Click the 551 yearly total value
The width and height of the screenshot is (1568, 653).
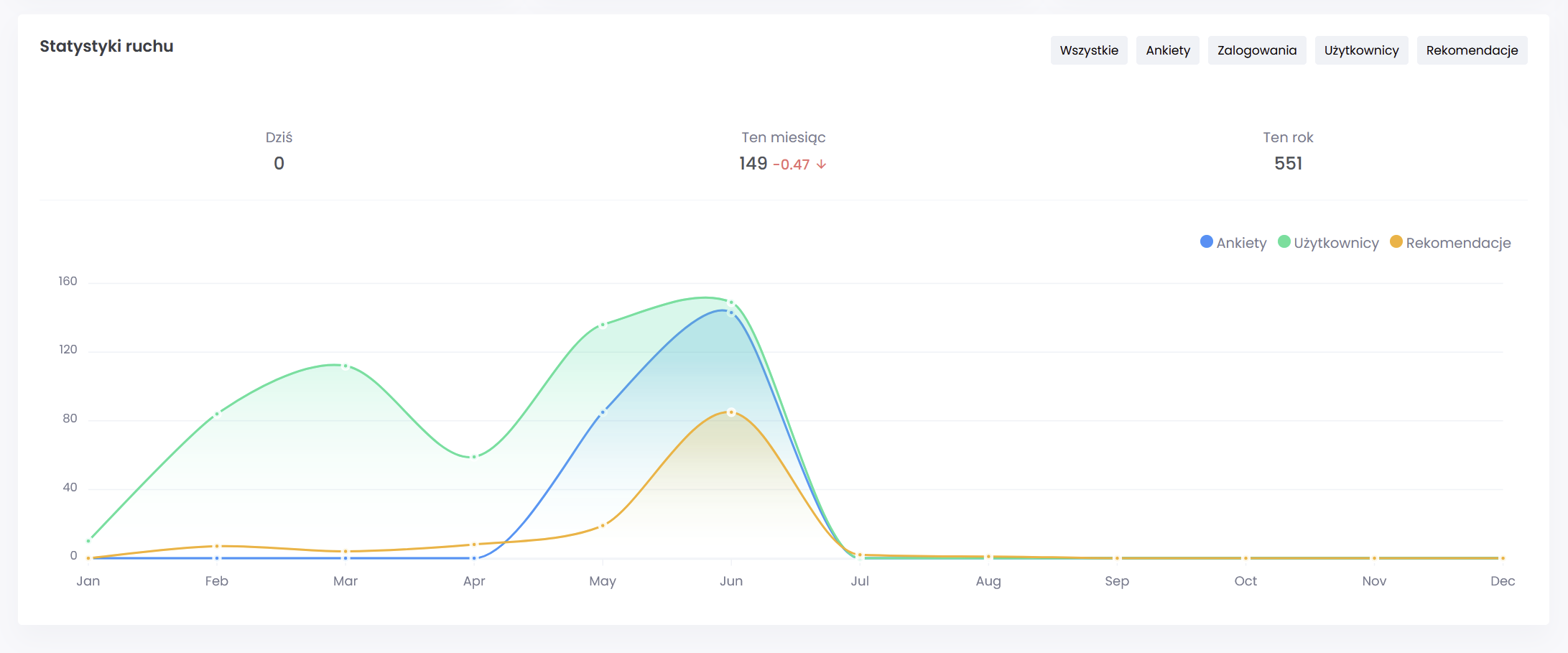tap(1288, 164)
